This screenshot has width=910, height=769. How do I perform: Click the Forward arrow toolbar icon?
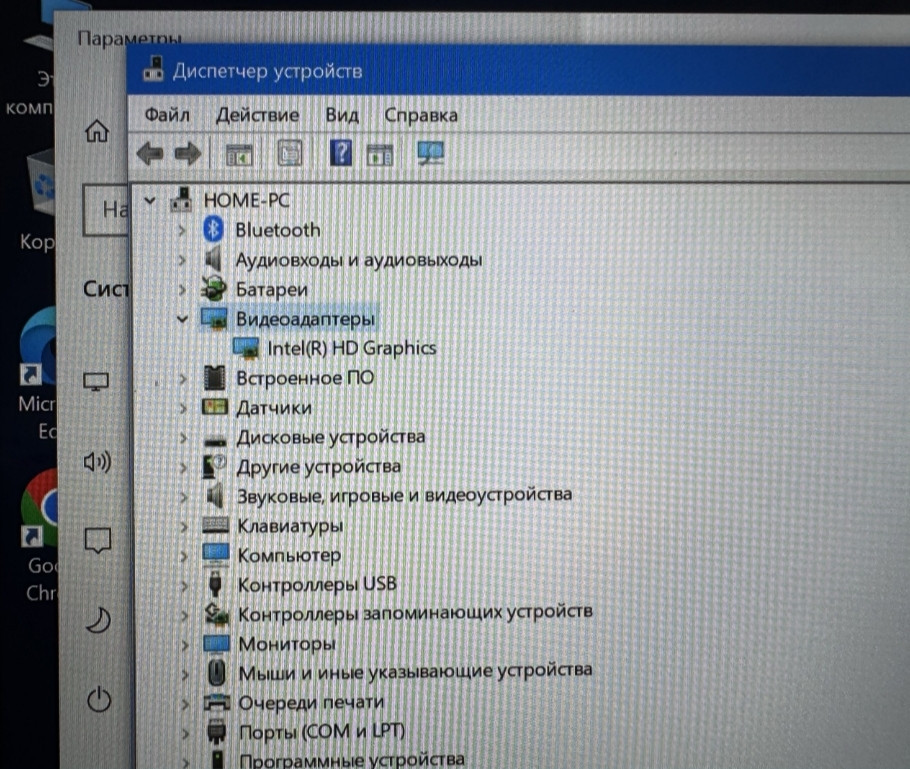coord(187,153)
